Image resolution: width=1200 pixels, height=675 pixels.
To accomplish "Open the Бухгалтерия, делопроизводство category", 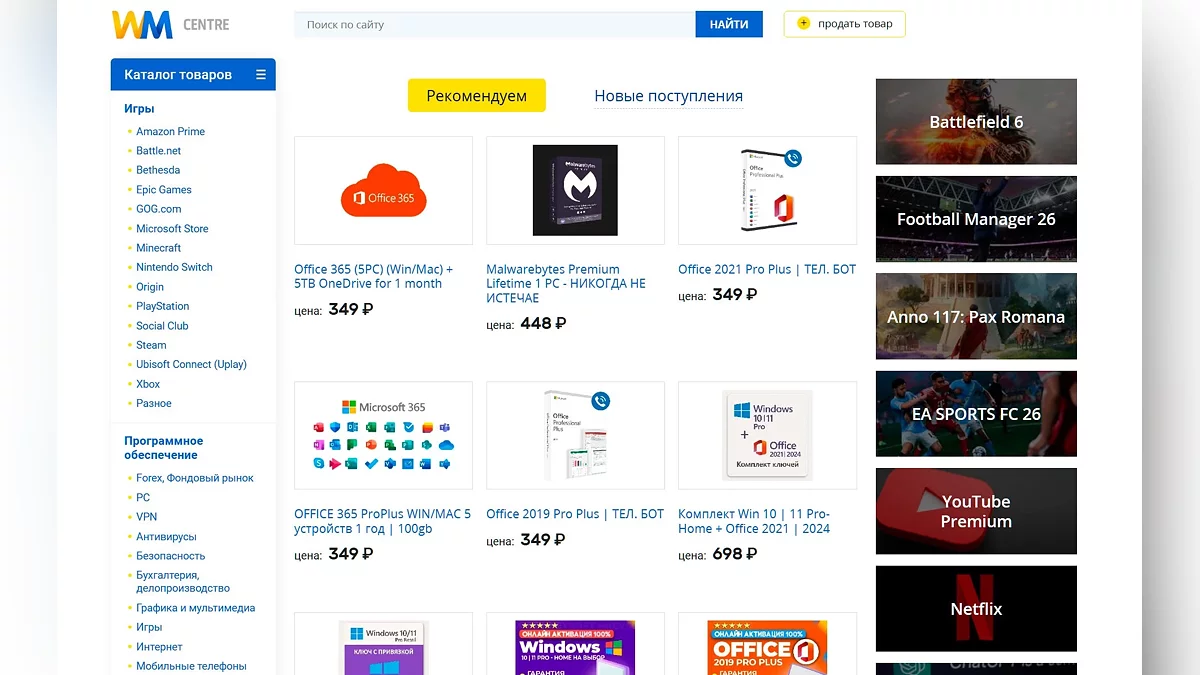I will 183,582.
